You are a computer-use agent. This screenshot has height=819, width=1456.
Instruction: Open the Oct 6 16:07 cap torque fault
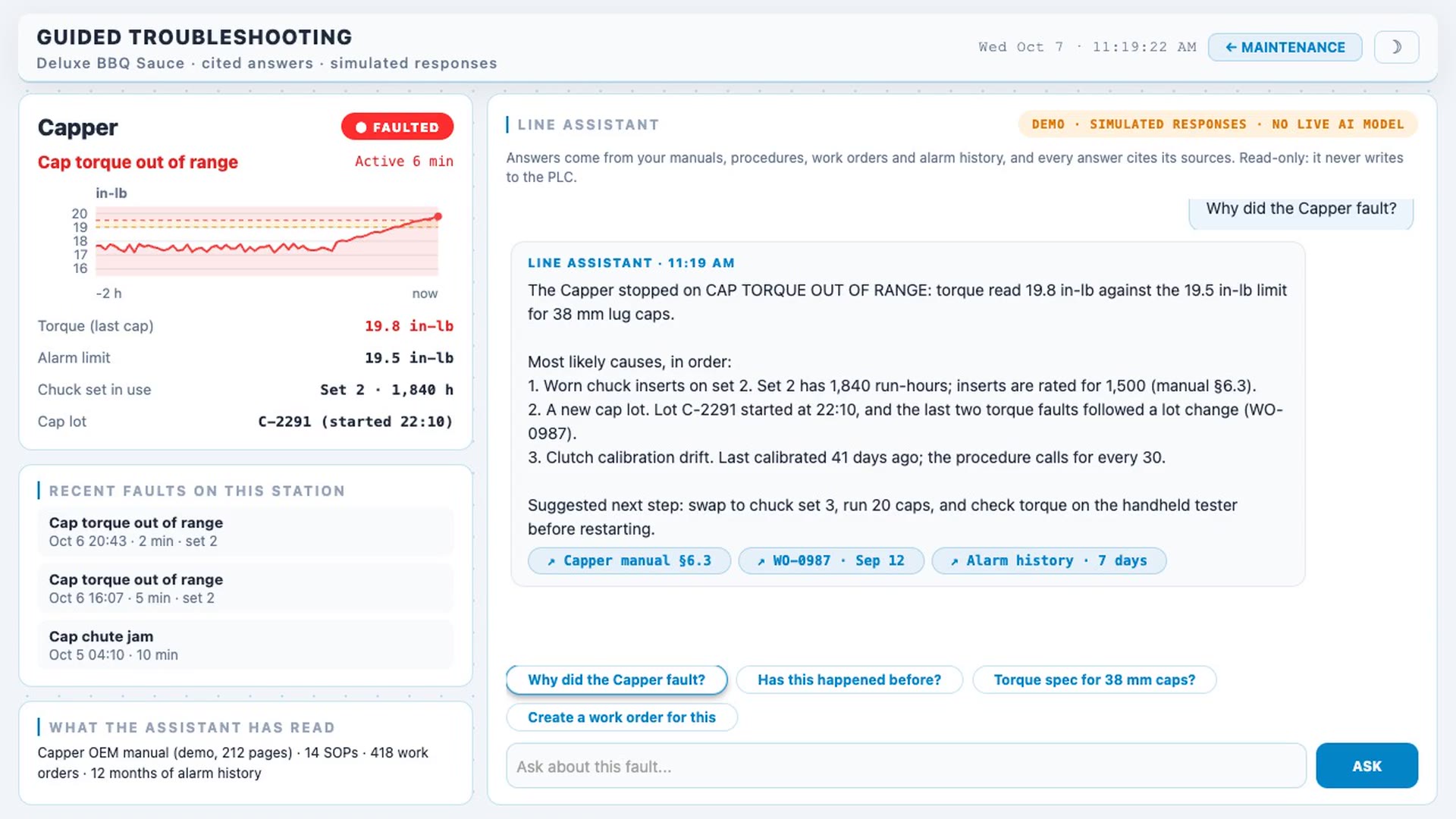[x=246, y=588]
